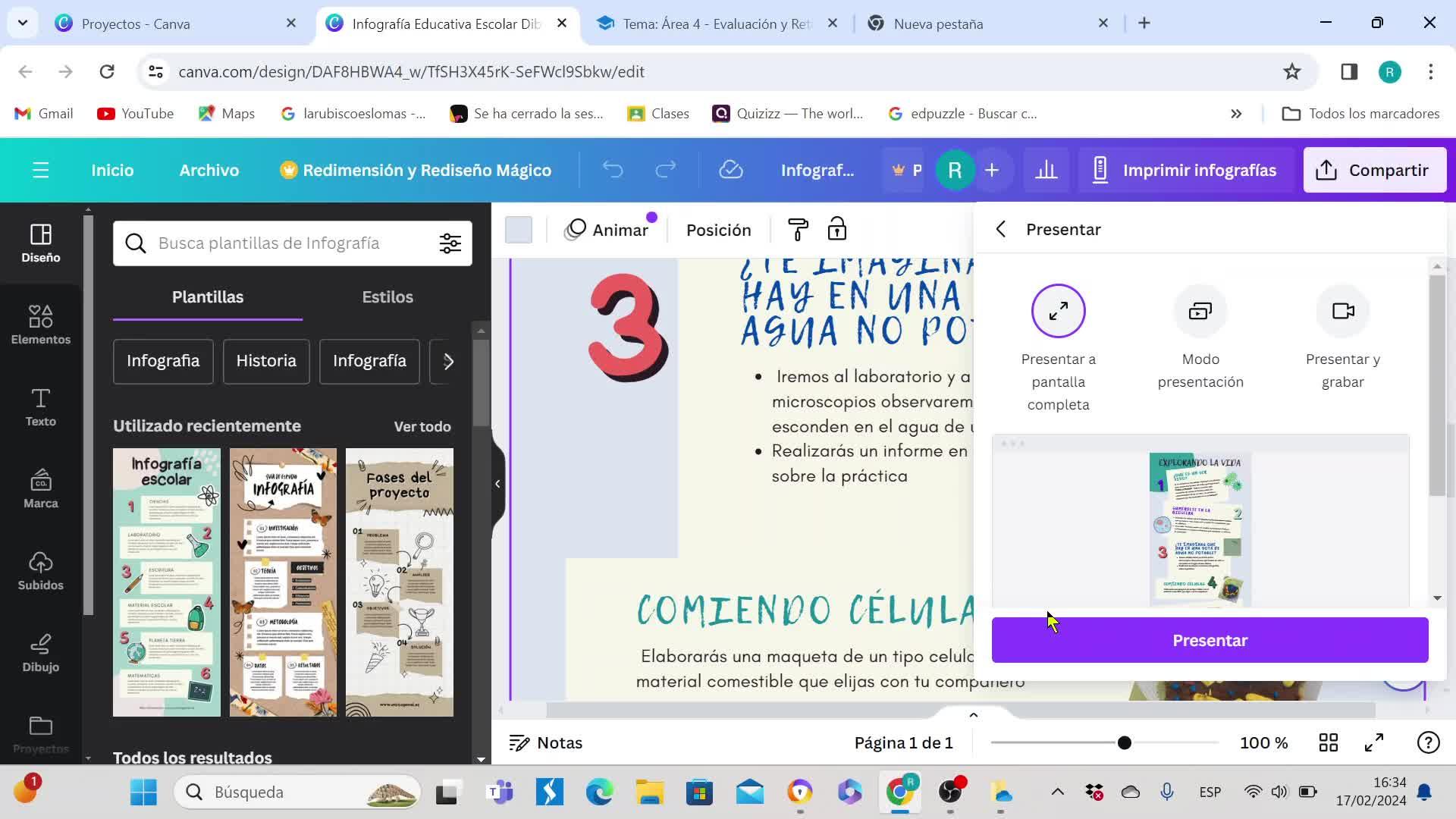Click the zoom slider handle

pos(1124,742)
